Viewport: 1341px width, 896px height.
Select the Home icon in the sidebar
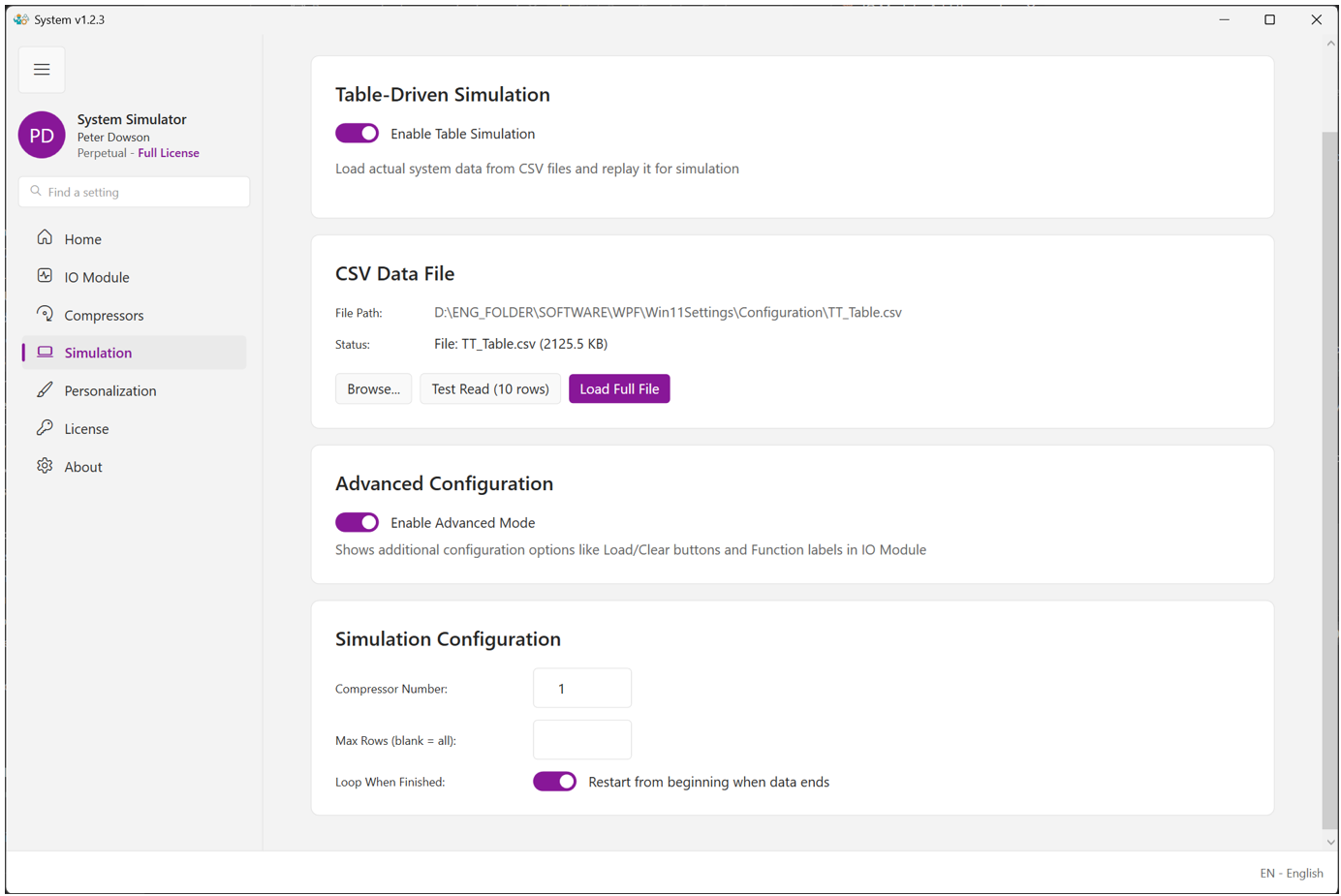(x=45, y=238)
